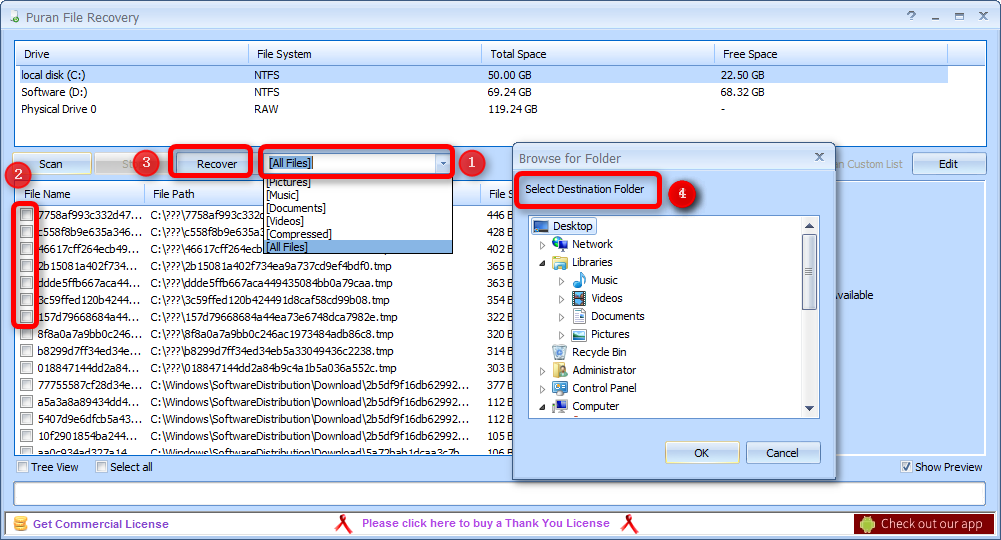Click OK in Browse for Folder dialog
This screenshot has height=540, width=1001.
pyautogui.click(x=701, y=453)
